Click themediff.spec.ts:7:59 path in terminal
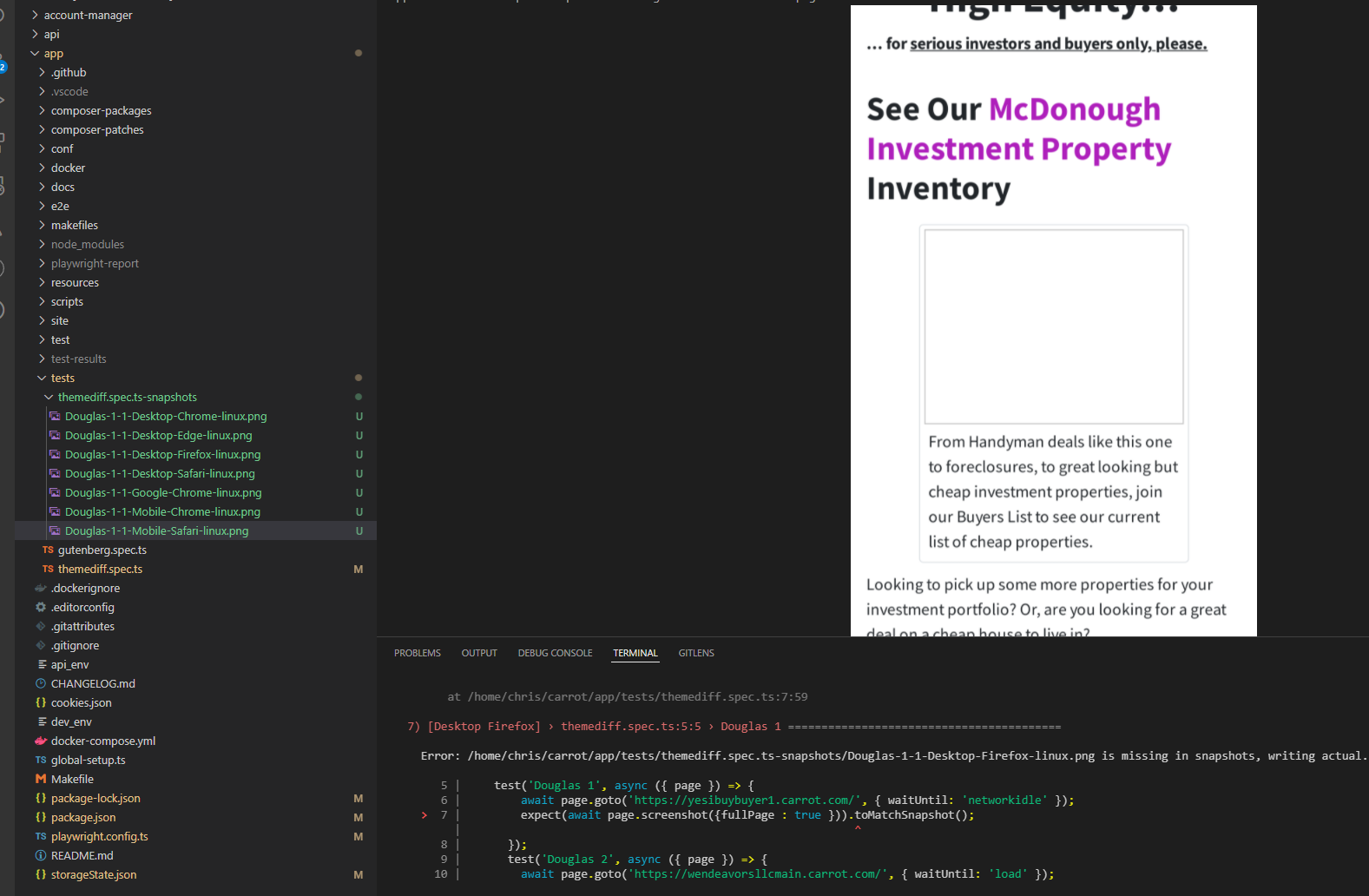 pos(637,697)
